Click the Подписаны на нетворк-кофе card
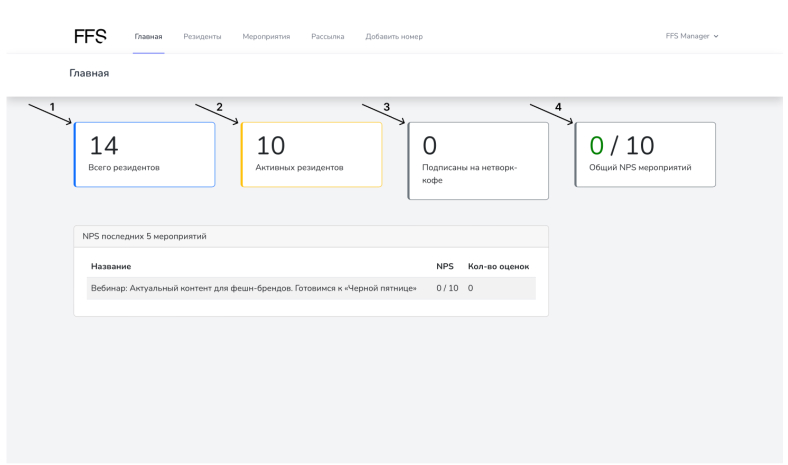 (x=479, y=160)
